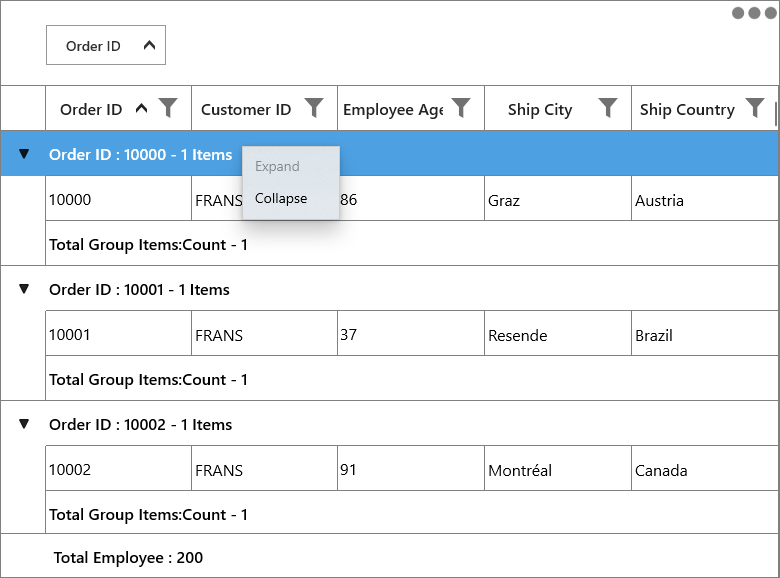Select FRANS cell in order 10001 row
780x578 pixels.
(265, 333)
